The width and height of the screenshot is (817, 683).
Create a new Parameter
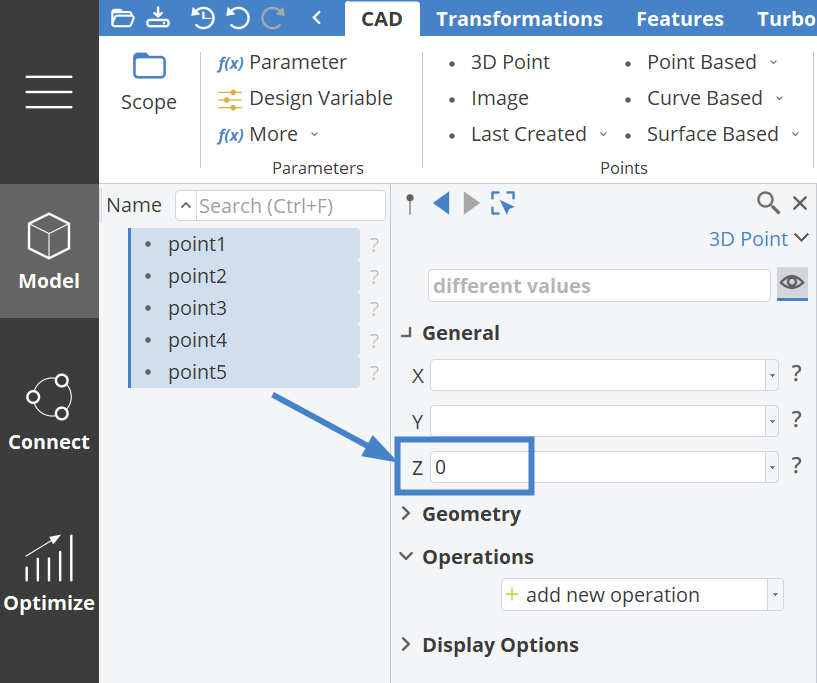[x=282, y=63]
